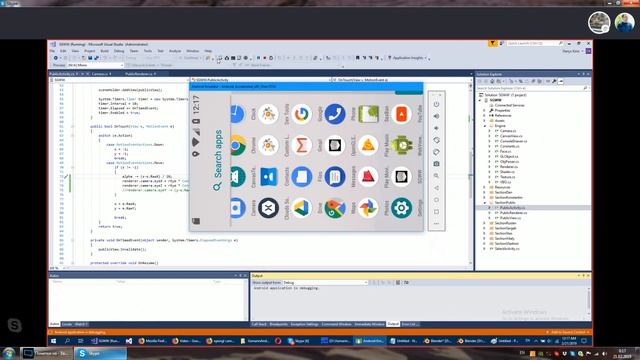Open the Phone app in the emulator
Viewport: 640px width, 360px height.
click(x=335, y=114)
